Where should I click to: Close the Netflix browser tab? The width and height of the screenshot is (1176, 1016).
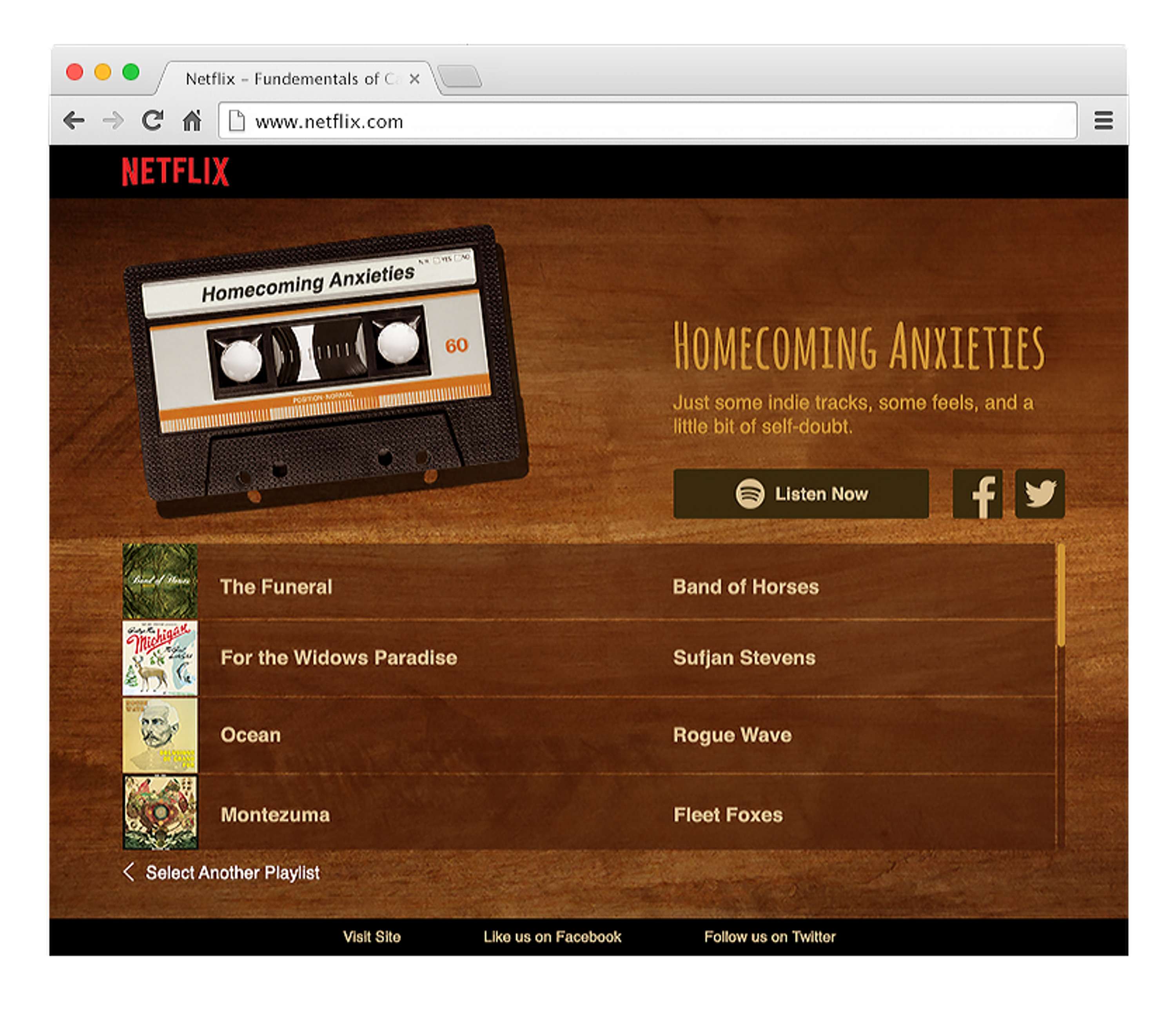click(415, 79)
